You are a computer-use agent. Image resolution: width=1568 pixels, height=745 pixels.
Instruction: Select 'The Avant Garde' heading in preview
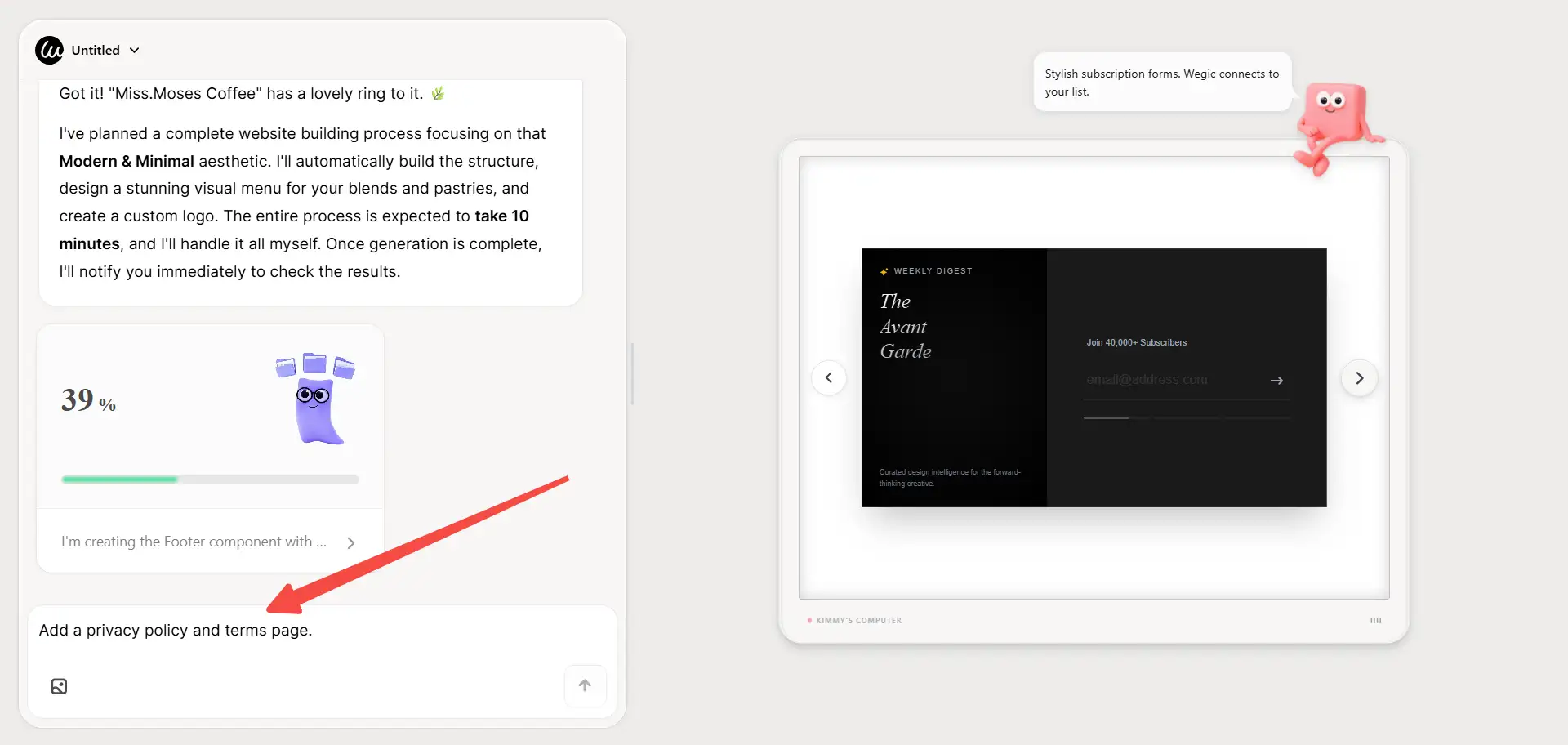[x=905, y=326]
